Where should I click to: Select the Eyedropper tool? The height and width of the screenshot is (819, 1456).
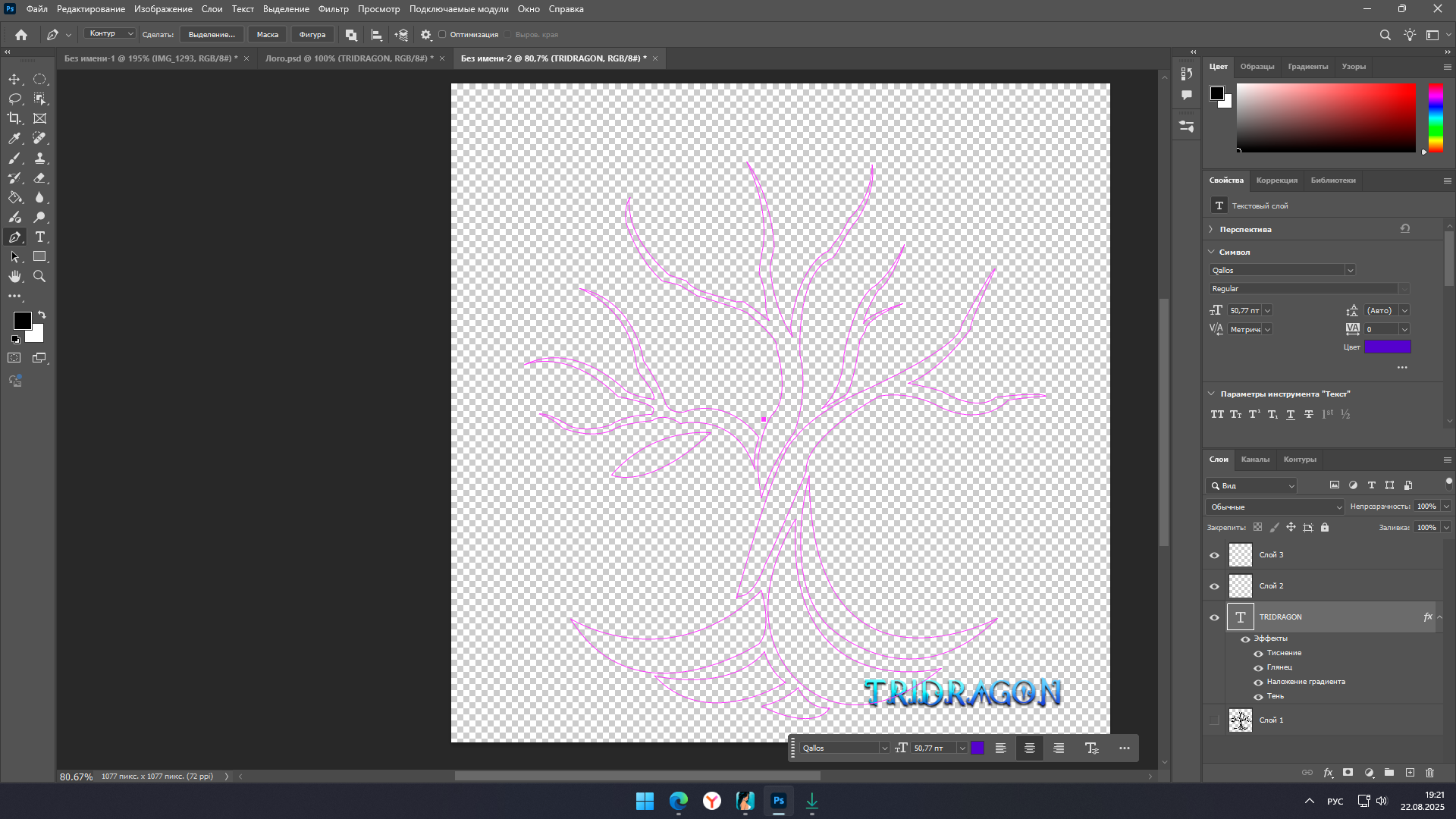14,138
